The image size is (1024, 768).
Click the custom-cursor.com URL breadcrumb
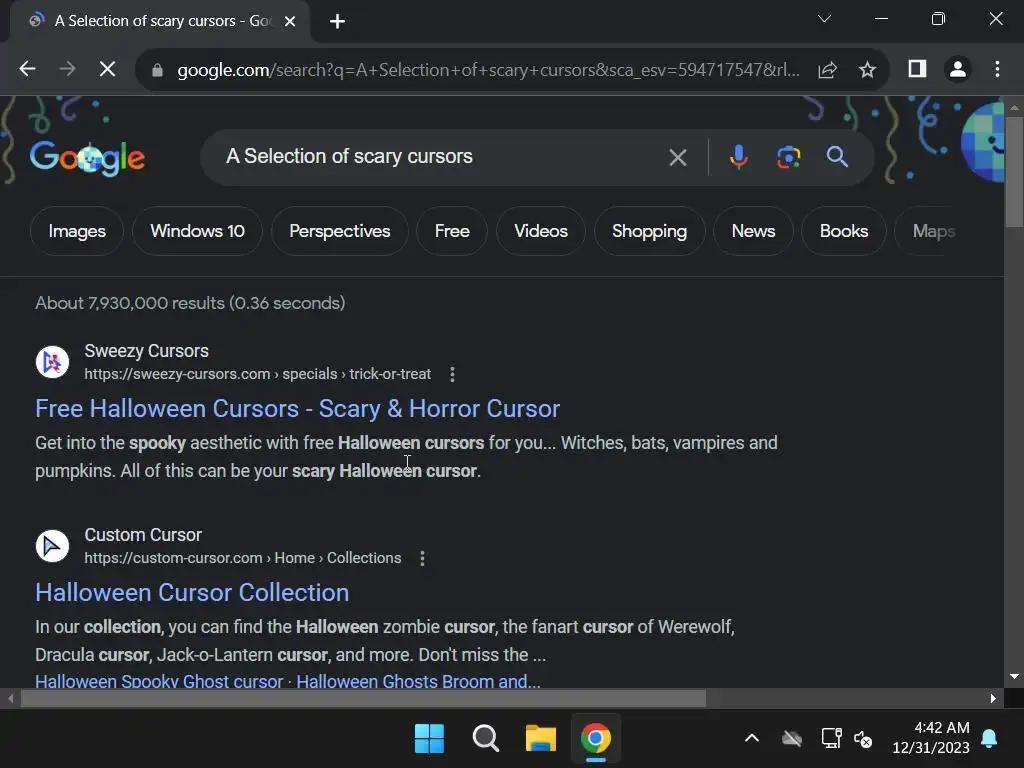(x=243, y=558)
